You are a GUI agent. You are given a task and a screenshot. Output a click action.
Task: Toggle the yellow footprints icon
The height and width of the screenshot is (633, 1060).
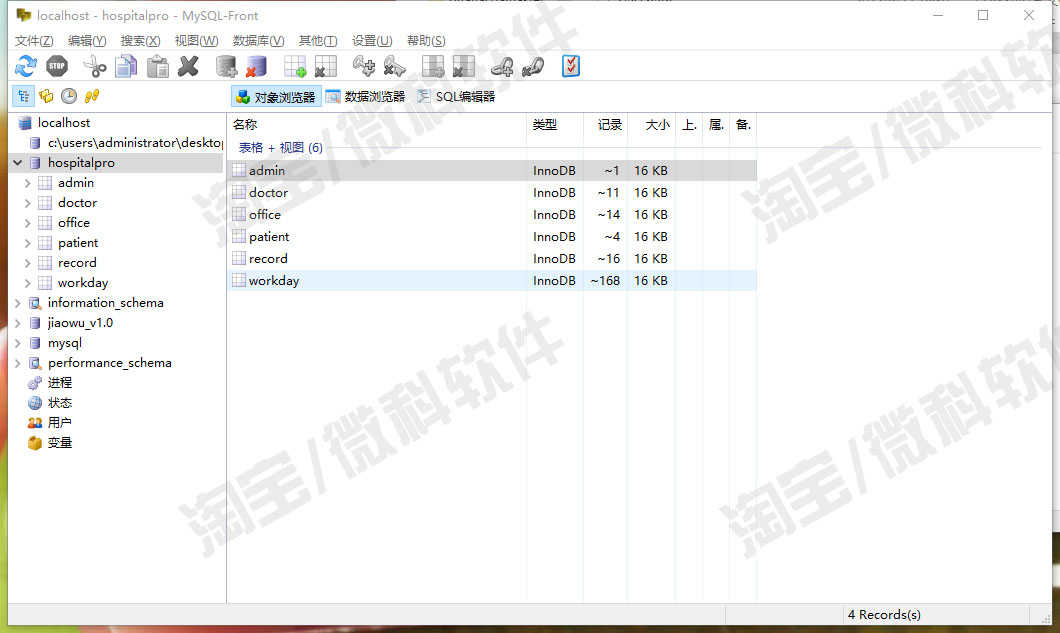92,96
